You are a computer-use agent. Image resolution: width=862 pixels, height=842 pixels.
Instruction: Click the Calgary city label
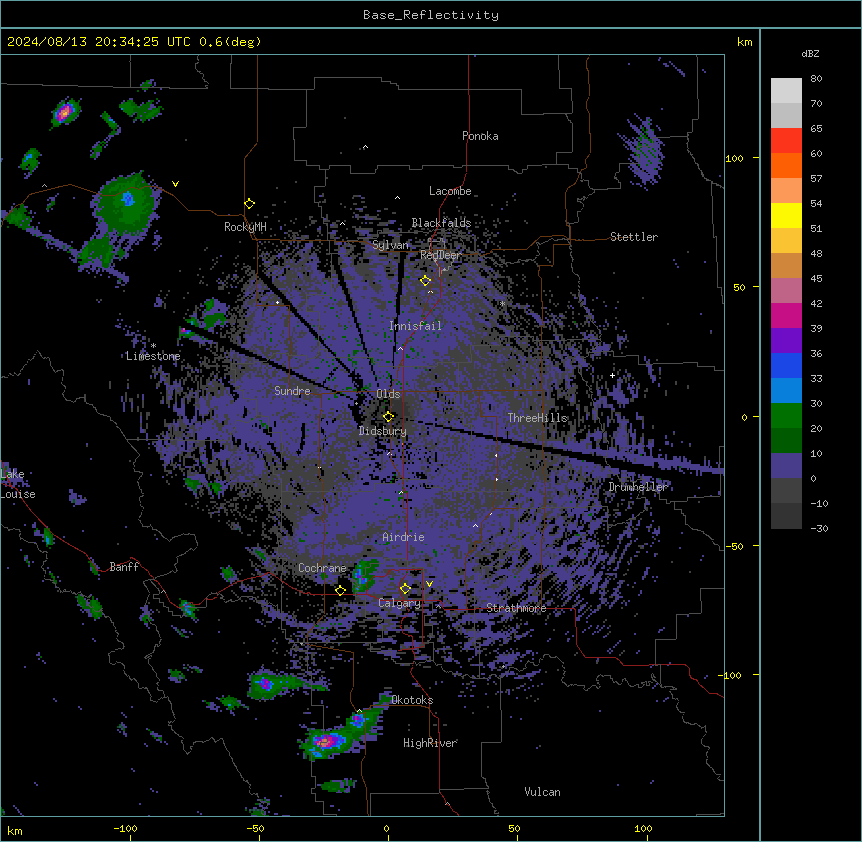(399, 603)
